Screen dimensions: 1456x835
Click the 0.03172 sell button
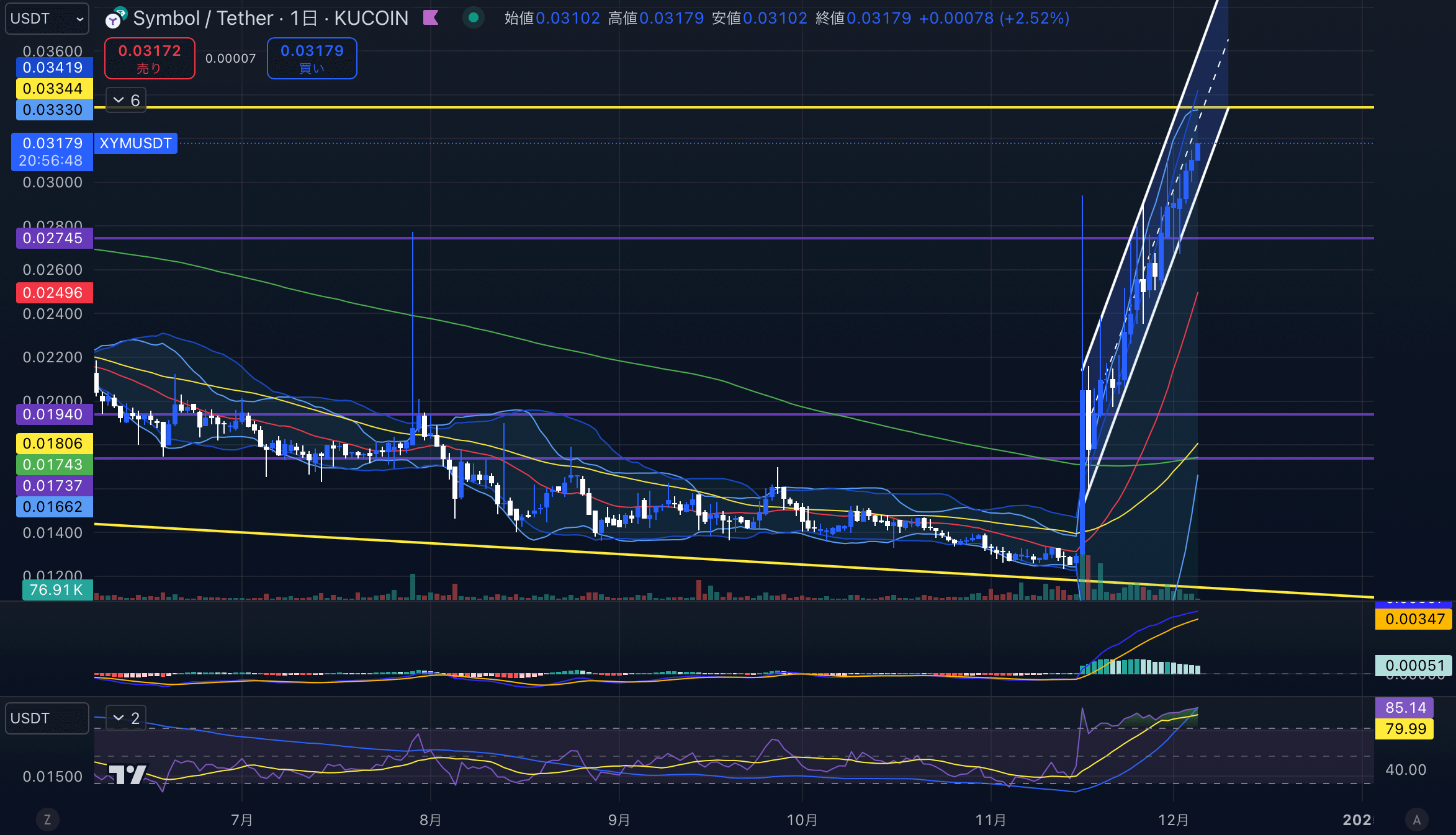pos(150,58)
